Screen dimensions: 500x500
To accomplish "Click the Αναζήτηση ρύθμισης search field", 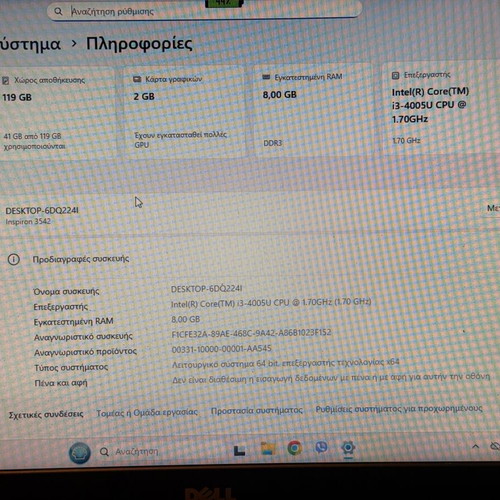I will tap(204, 11).
